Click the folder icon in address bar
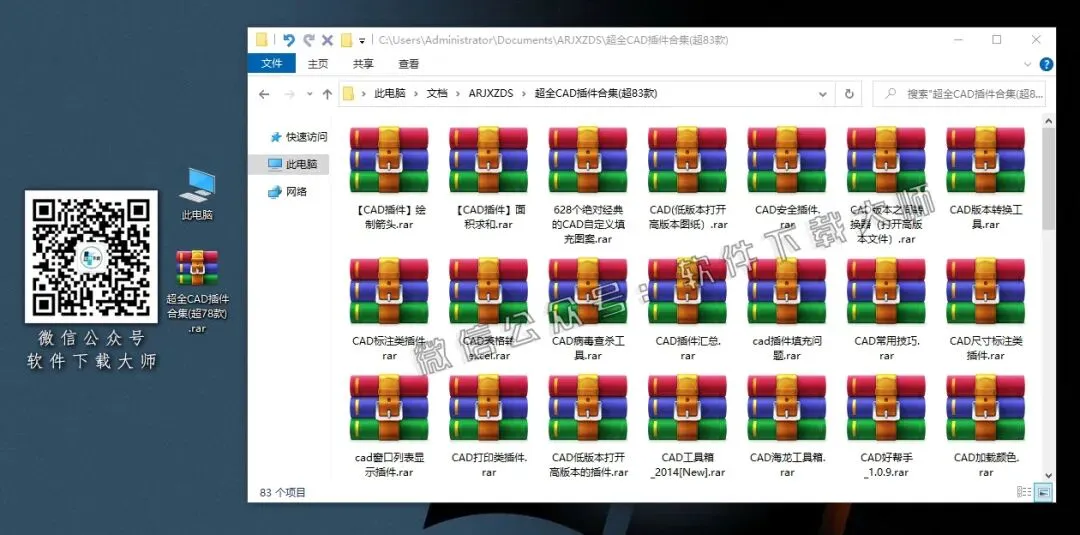 (348, 94)
